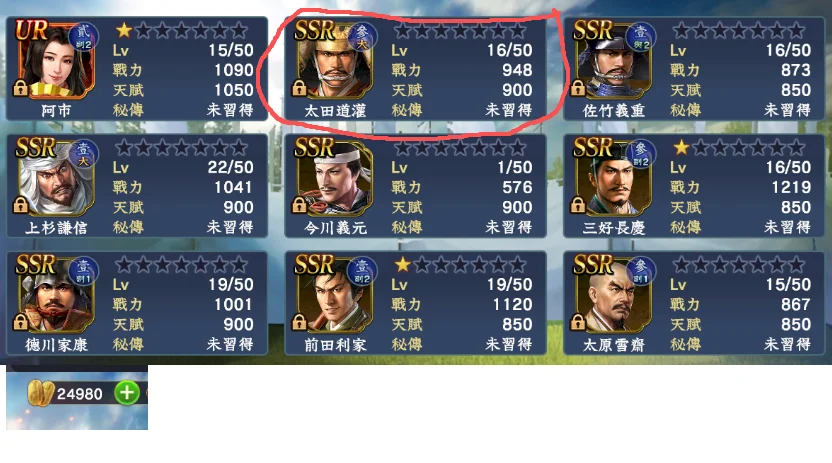Select the 太田道灌 SSR portrait
This screenshot has height=463, width=832.
334,59
